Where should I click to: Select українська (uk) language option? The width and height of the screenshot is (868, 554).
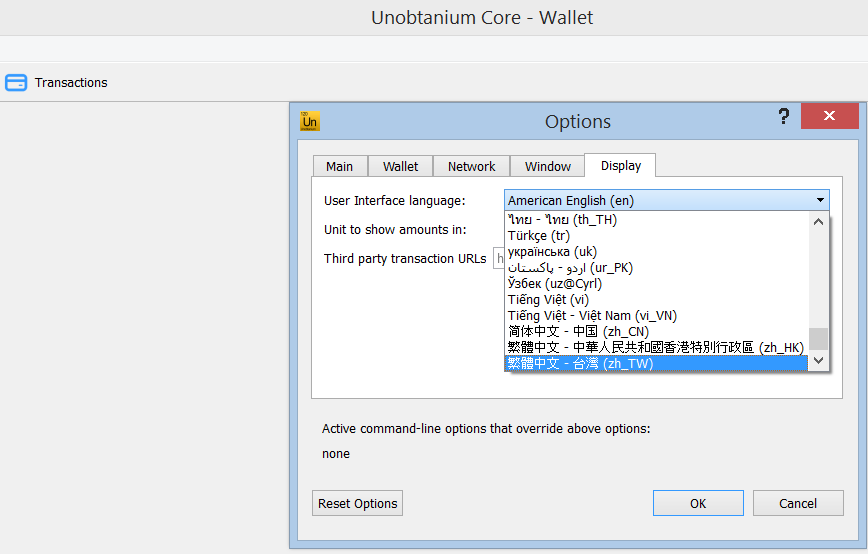coord(552,252)
